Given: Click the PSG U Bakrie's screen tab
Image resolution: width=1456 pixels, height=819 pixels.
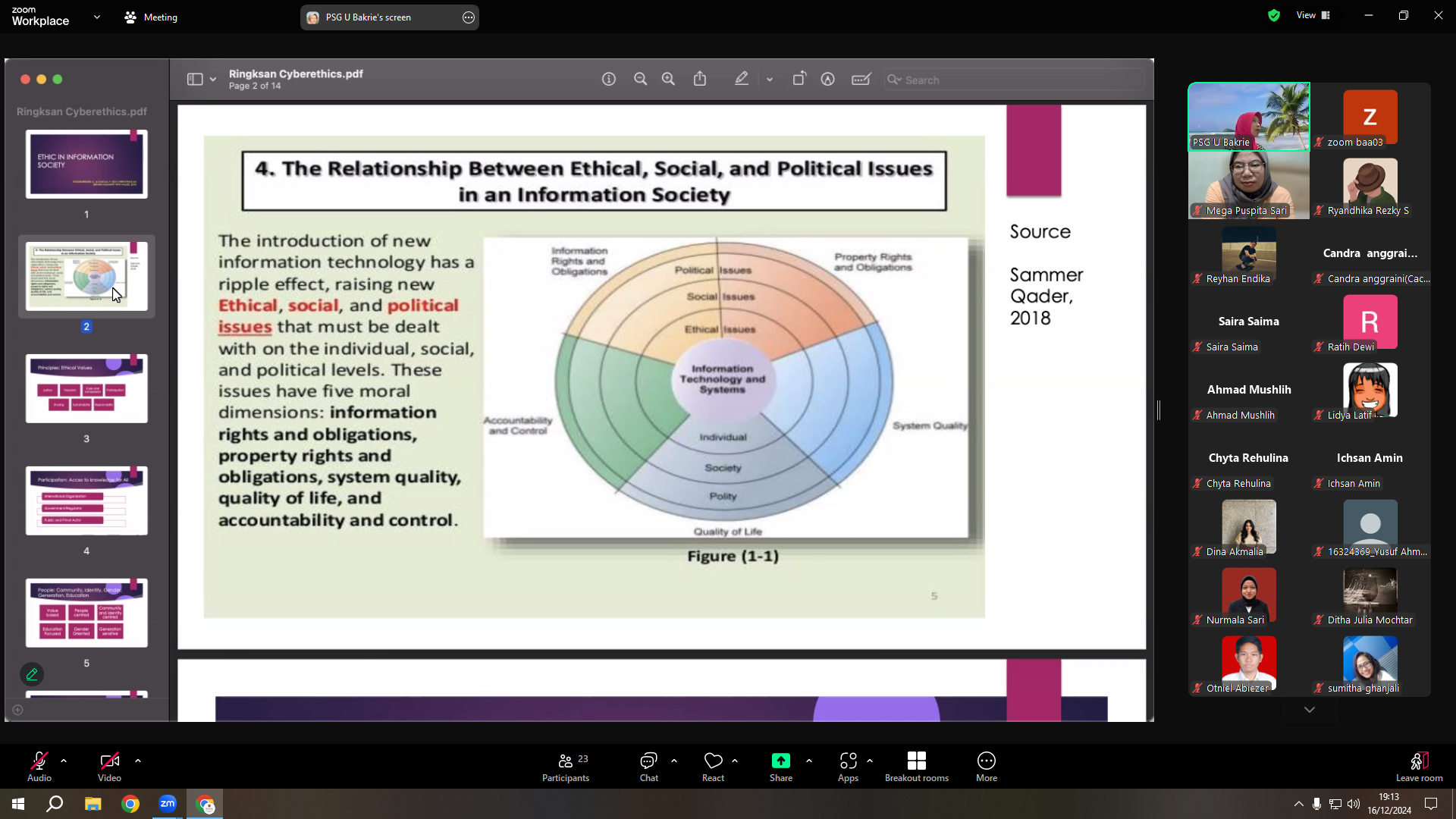Looking at the screenshot, I should tap(390, 17).
